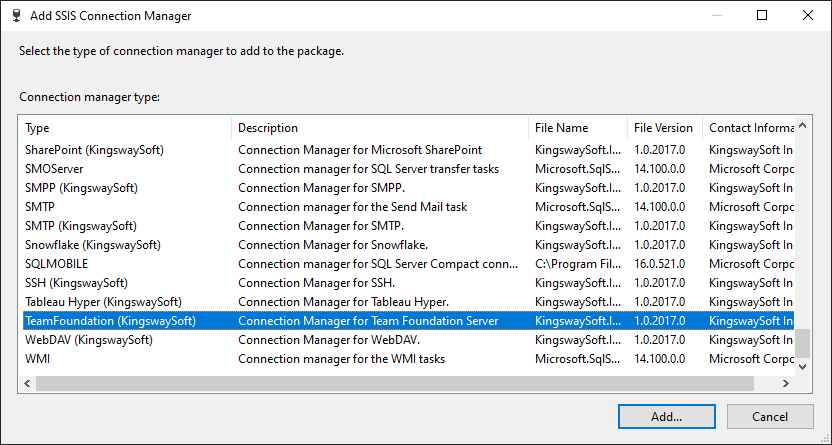Click the vertical scrollbar down arrow
832x445 pixels.
(802, 366)
